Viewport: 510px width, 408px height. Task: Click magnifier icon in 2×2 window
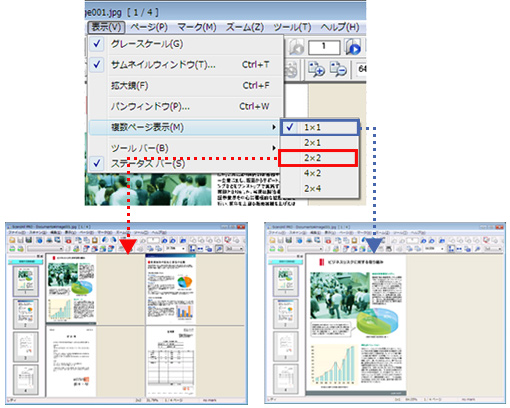tap(219, 249)
